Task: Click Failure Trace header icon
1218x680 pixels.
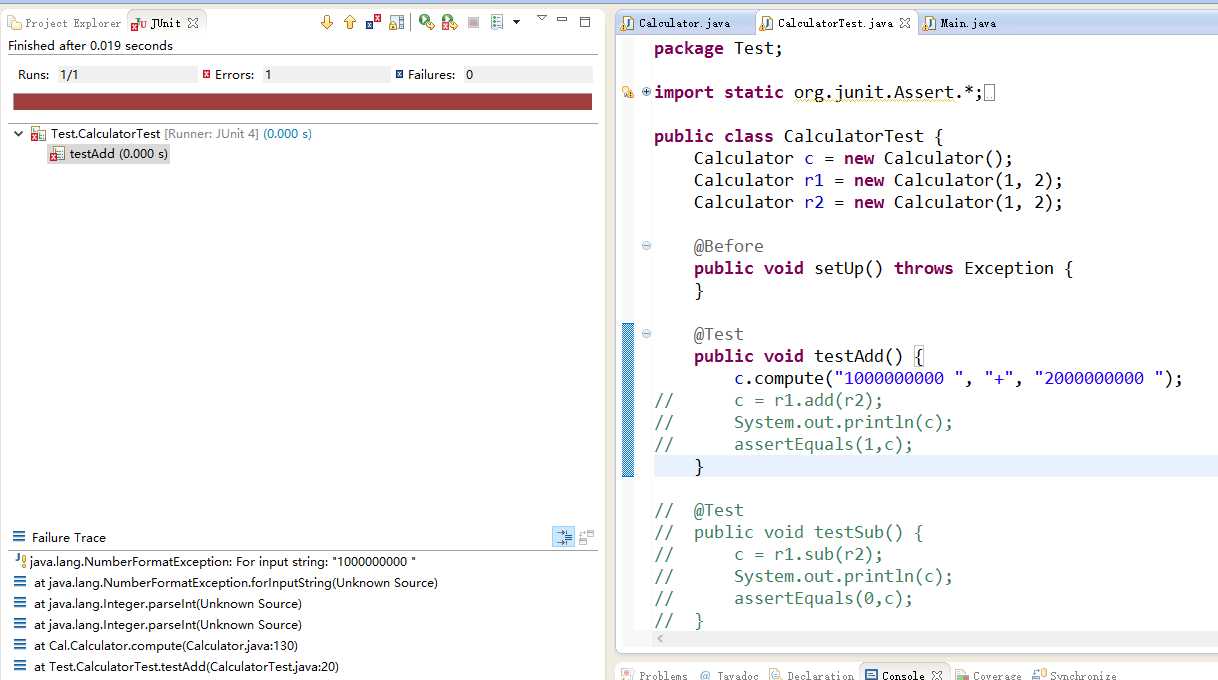Action: pos(19,537)
